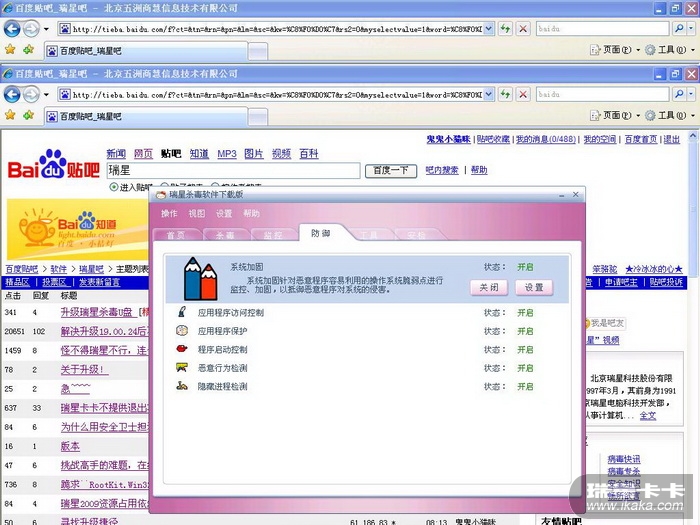This screenshot has height=525, width=700.
Task: Click 百度贴吧_瑞星吧 tab in front browser
Action: (x=146, y=116)
